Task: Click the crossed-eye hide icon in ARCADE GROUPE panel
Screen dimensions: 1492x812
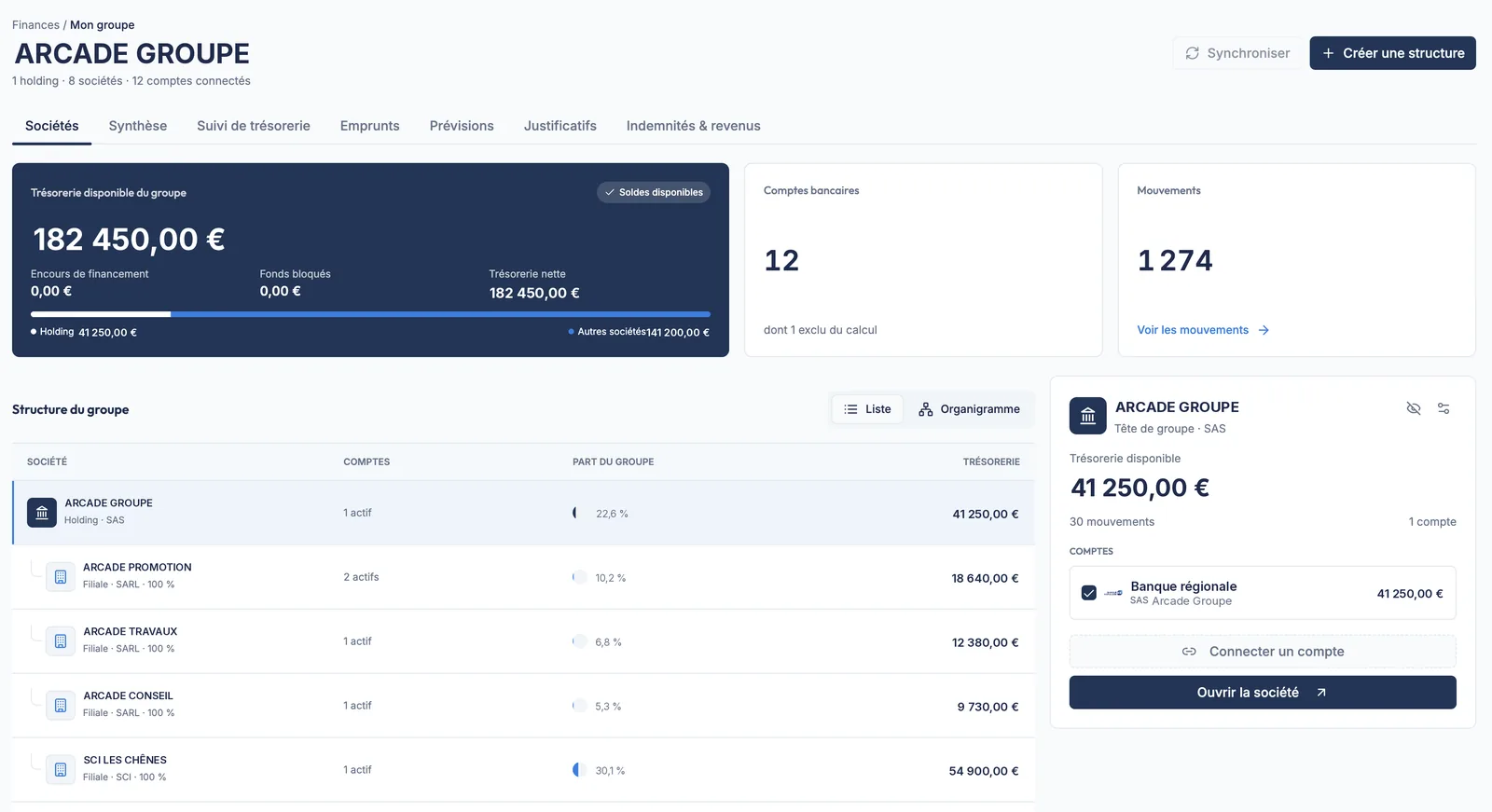Action: (1414, 408)
